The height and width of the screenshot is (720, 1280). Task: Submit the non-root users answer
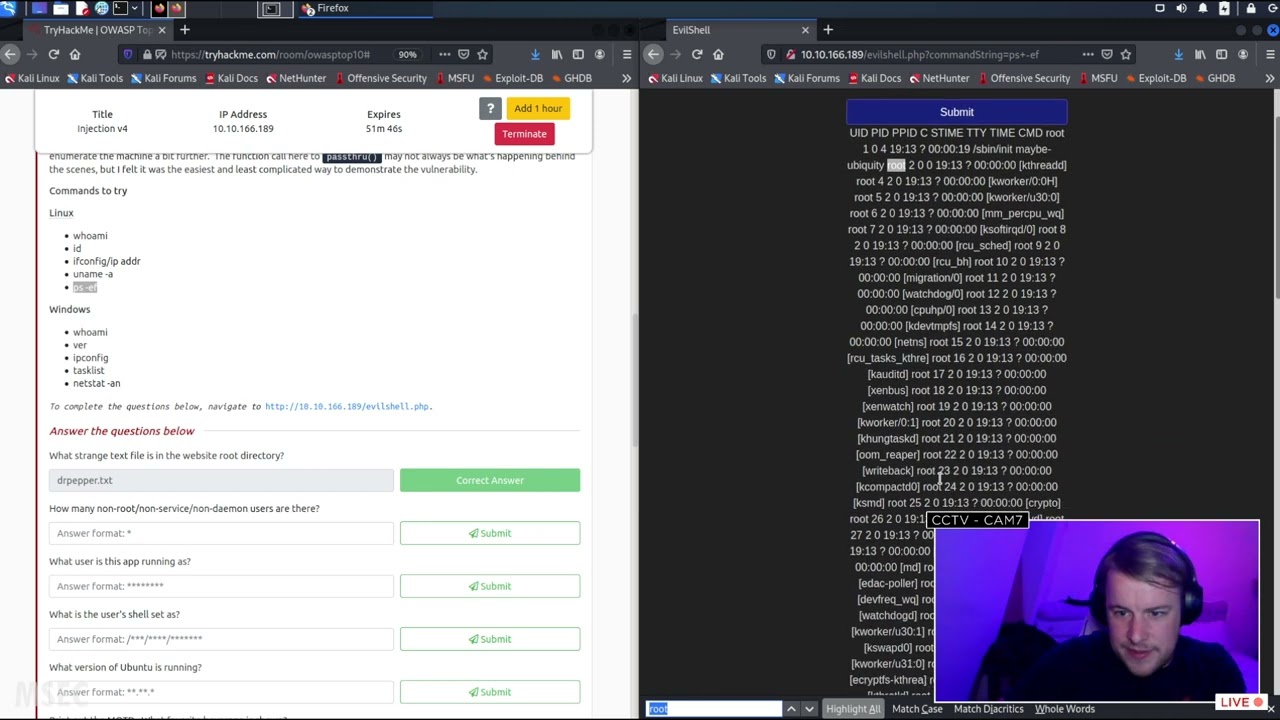point(490,533)
